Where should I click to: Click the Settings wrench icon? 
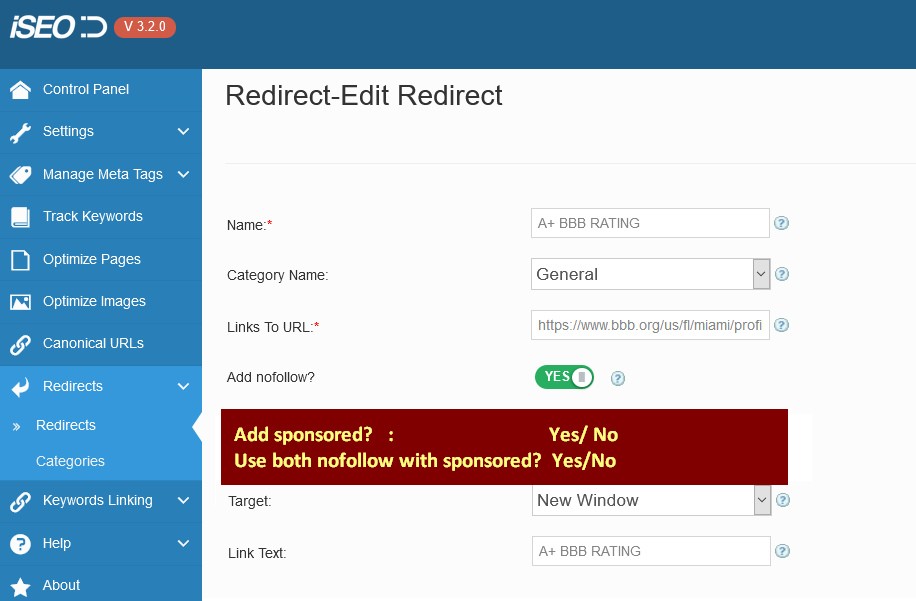click(x=20, y=132)
